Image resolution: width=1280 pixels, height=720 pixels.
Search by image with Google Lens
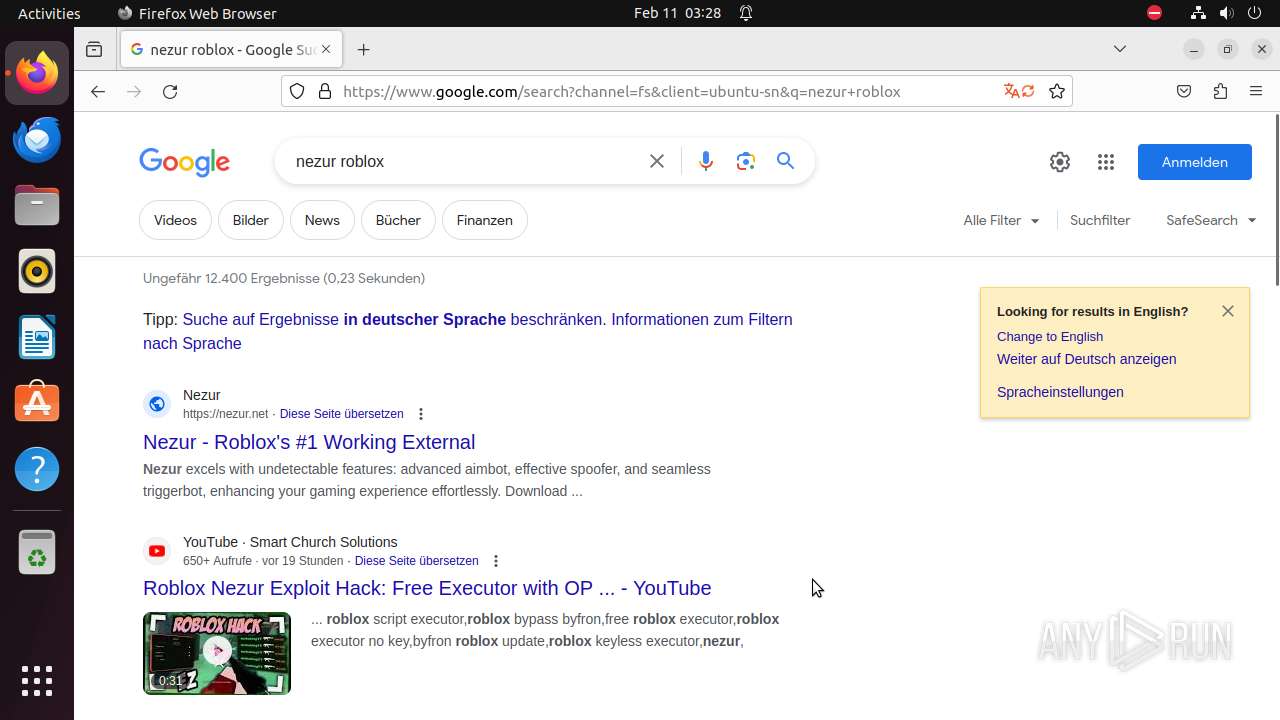[x=746, y=161]
